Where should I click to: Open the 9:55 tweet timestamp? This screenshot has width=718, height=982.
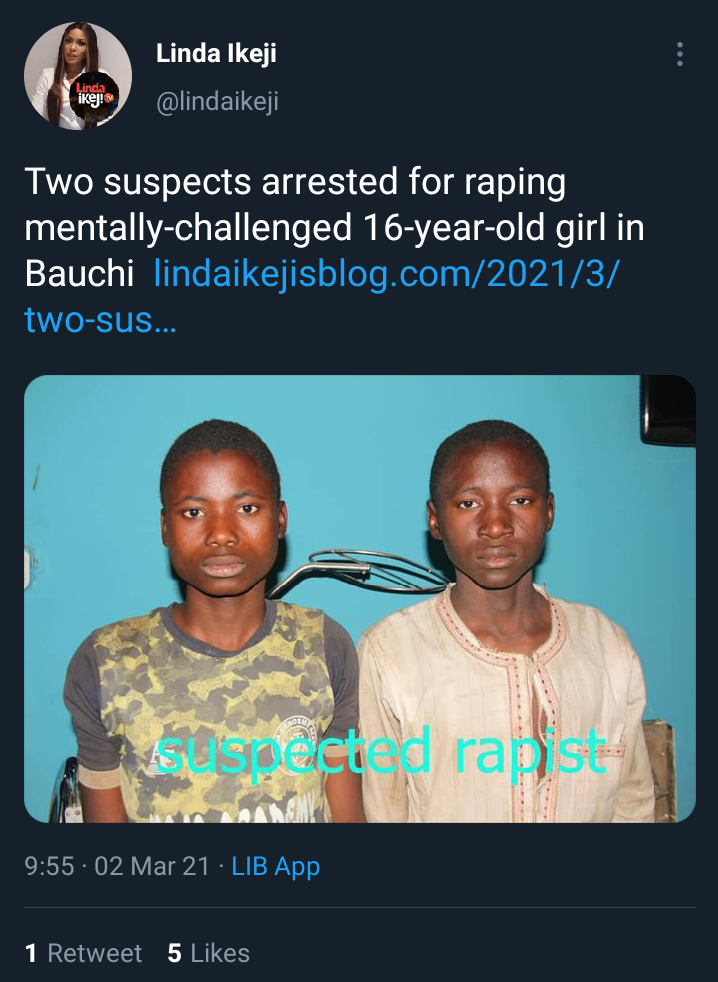(x=49, y=866)
